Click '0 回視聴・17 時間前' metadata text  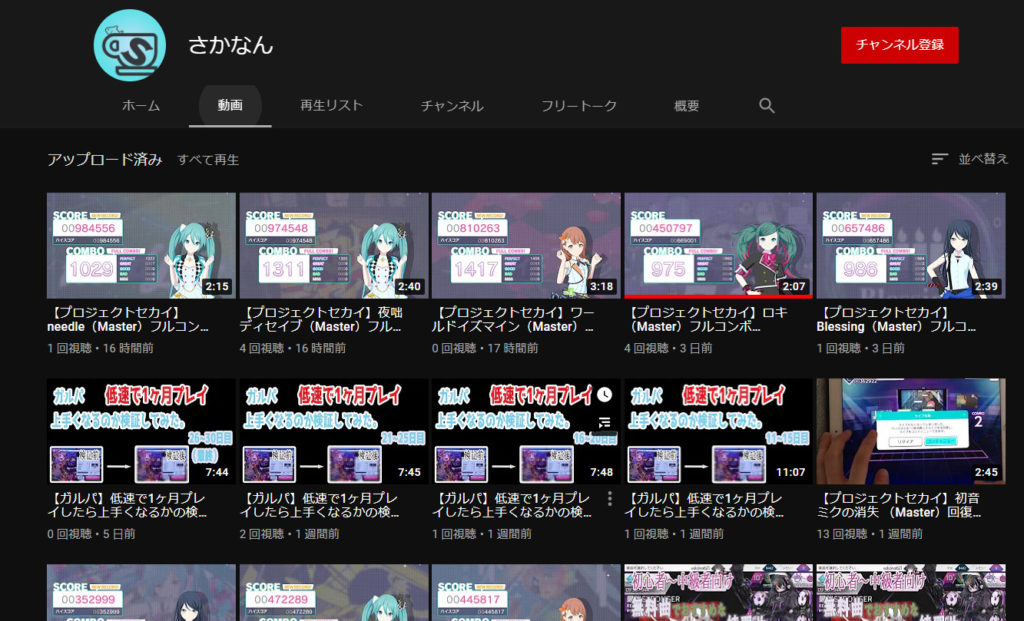(485, 349)
